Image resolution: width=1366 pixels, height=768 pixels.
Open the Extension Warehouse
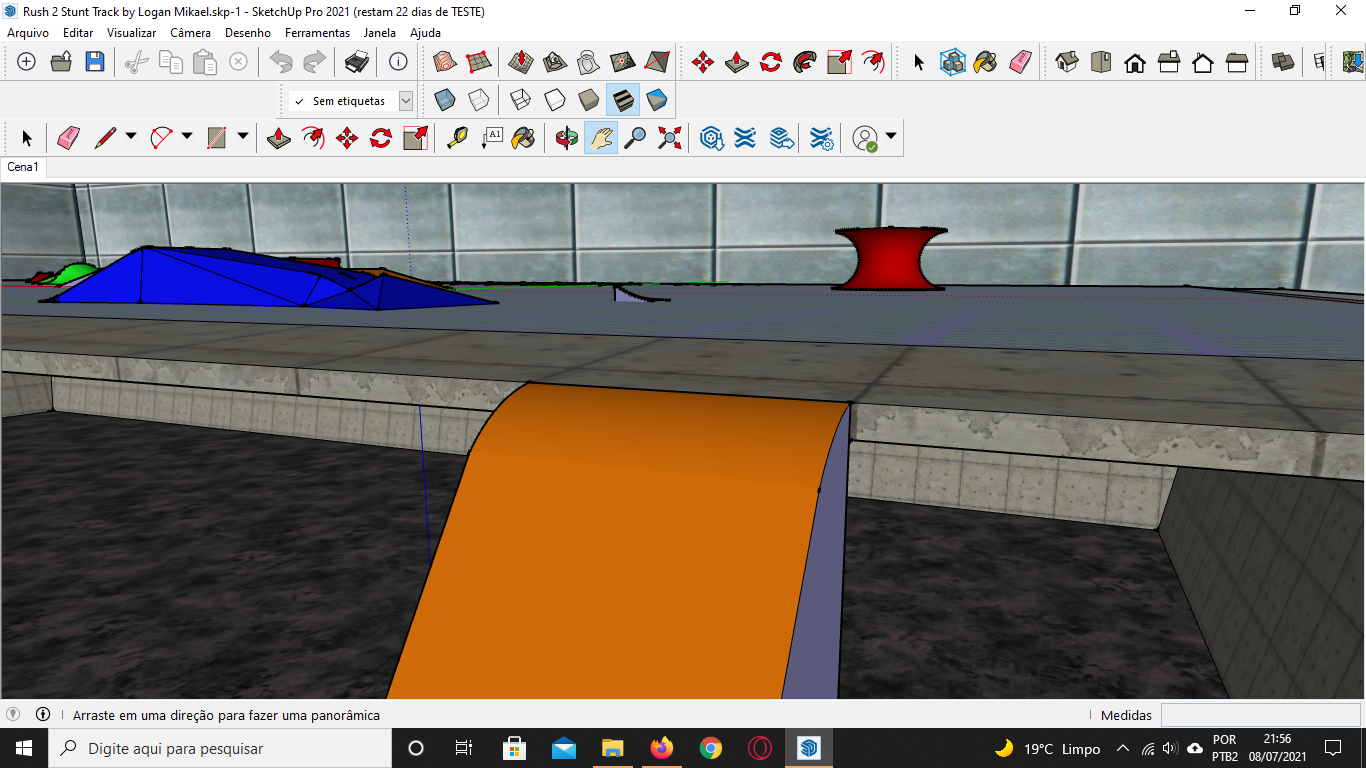(745, 138)
